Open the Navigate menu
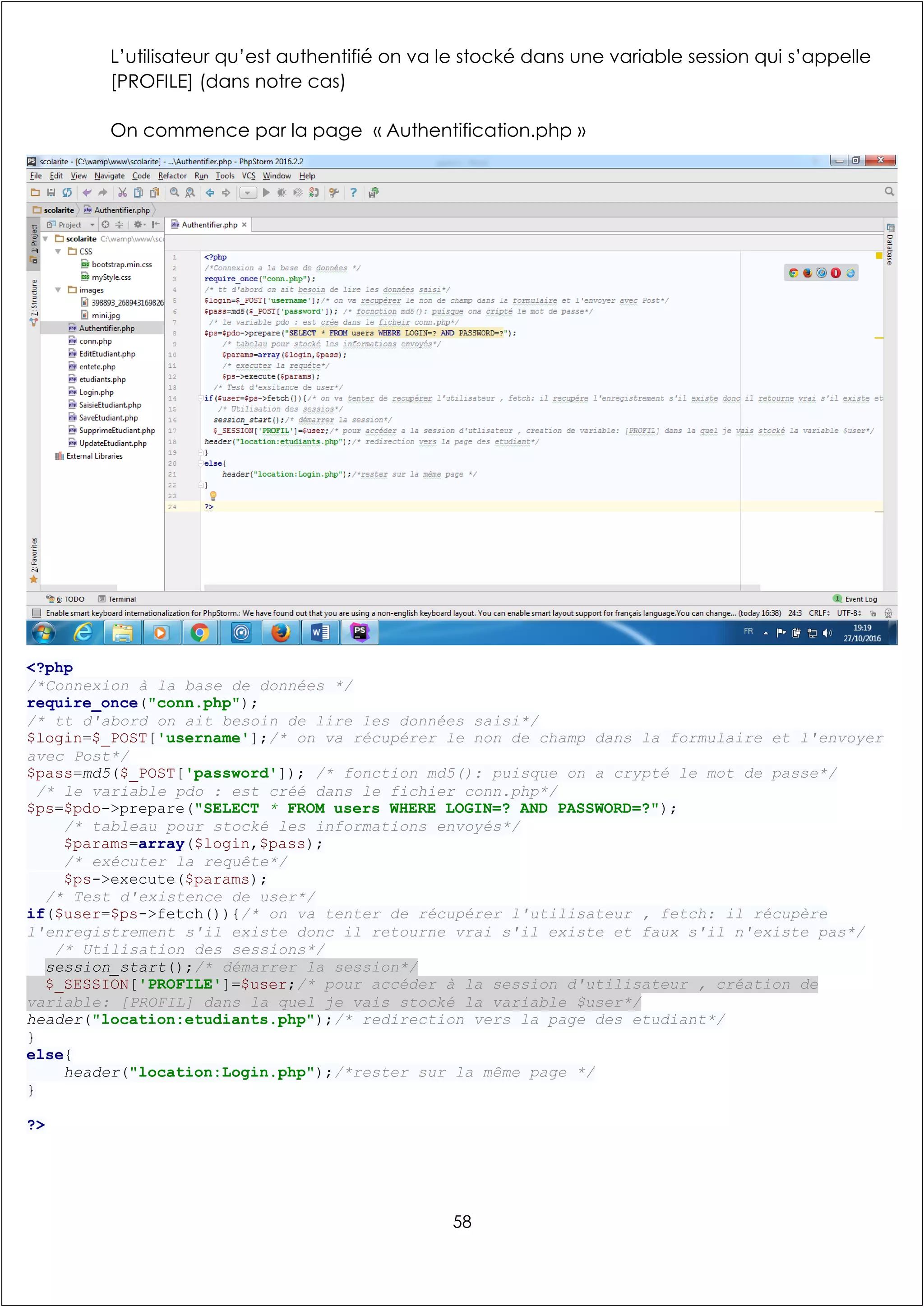This screenshot has height=1307, width=924. coord(109,176)
